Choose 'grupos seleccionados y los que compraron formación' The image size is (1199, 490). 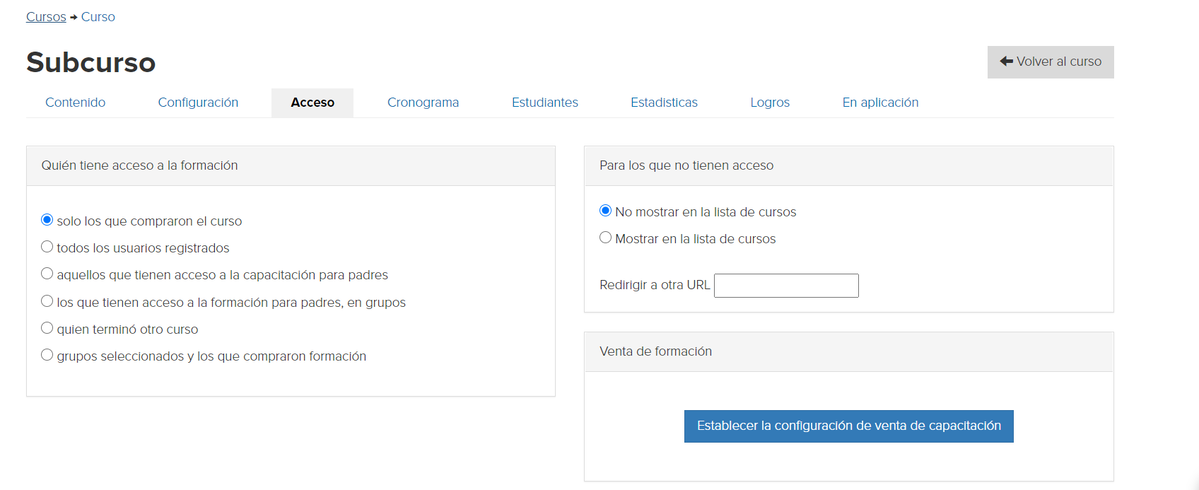coord(47,355)
